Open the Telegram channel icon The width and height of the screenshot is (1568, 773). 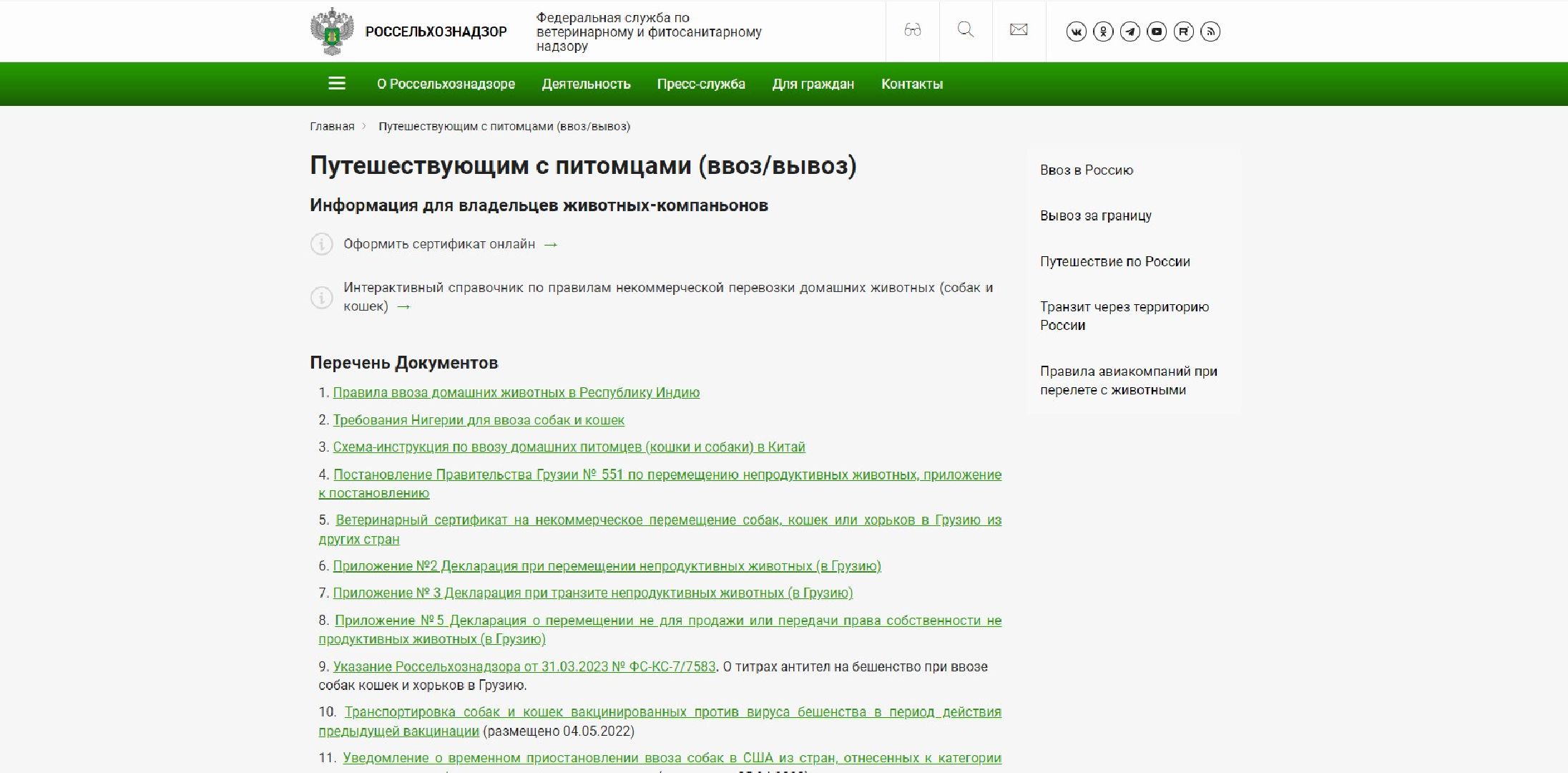[x=1130, y=31]
